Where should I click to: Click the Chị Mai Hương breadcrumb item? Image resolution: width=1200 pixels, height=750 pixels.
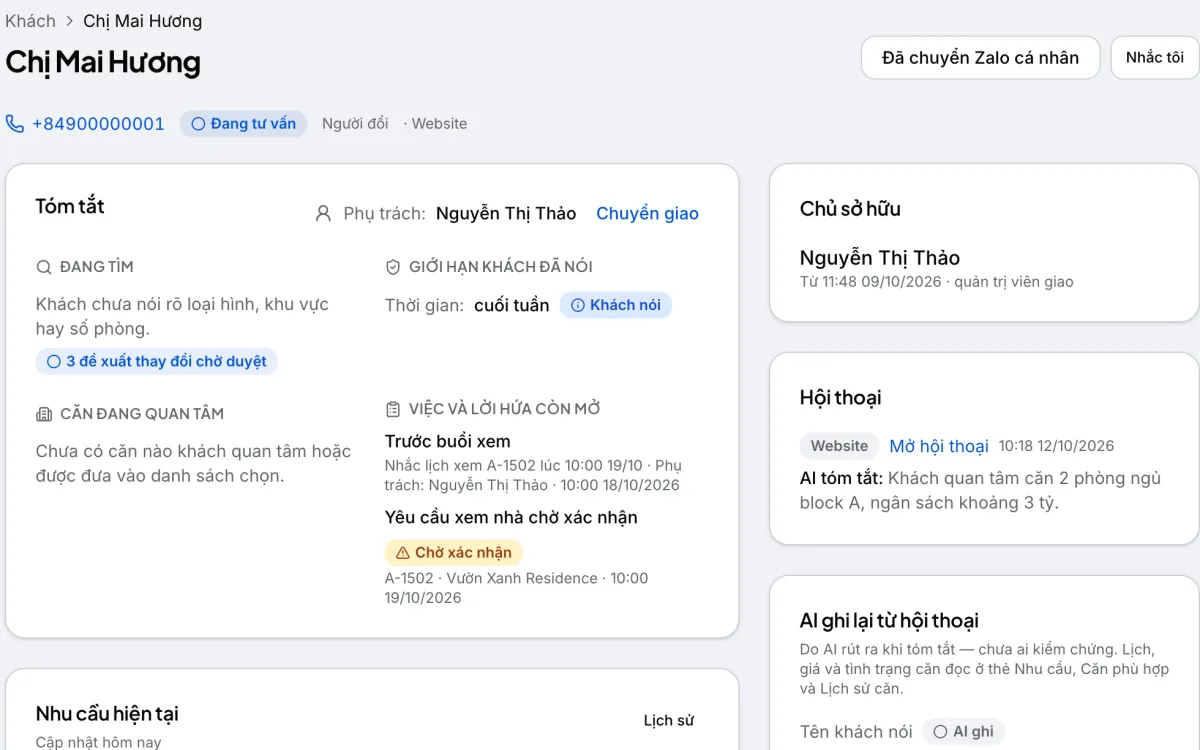(142, 20)
